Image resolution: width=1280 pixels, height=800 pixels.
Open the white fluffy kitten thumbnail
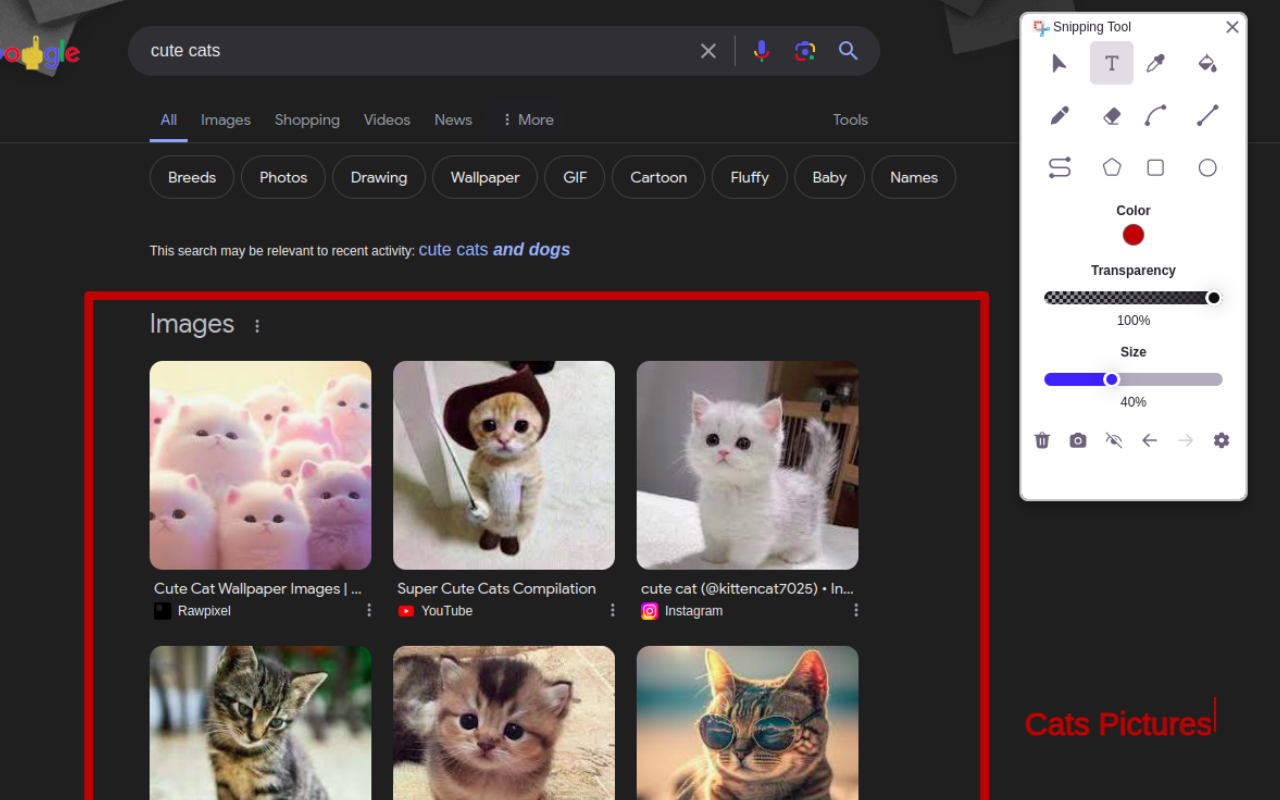[747, 465]
